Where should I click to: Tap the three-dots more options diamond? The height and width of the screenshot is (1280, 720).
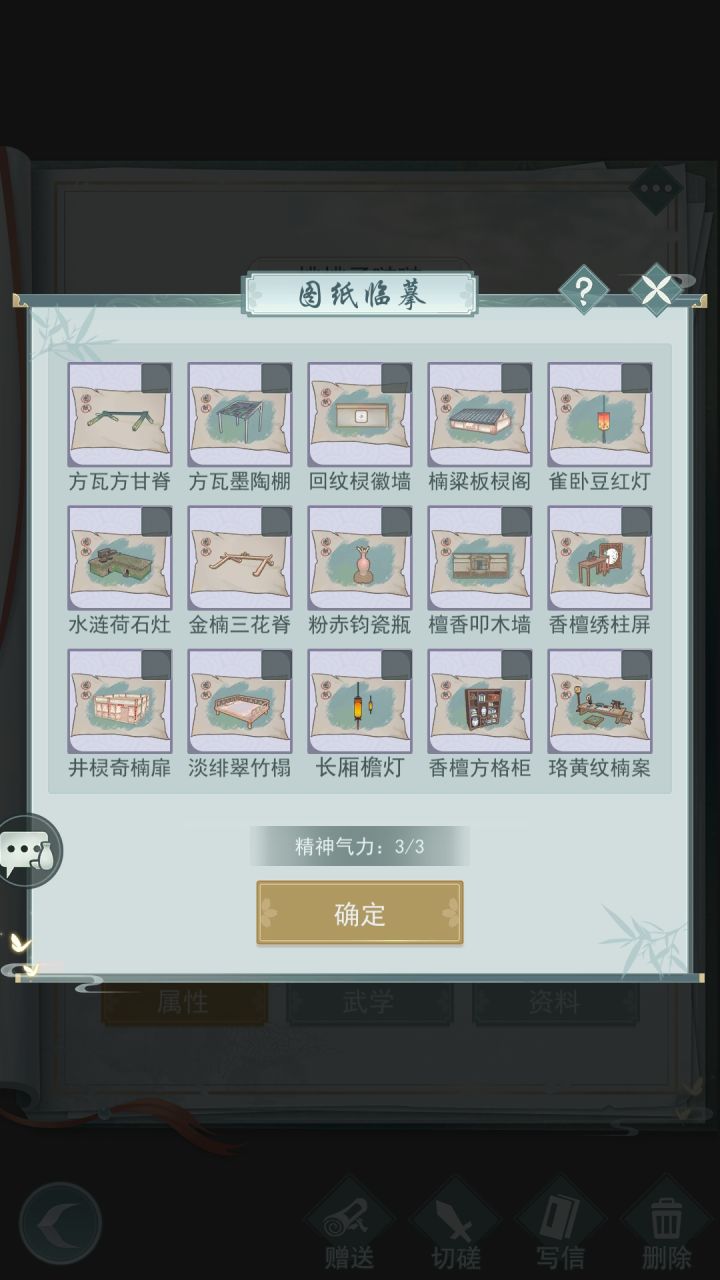[x=655, y=187]
